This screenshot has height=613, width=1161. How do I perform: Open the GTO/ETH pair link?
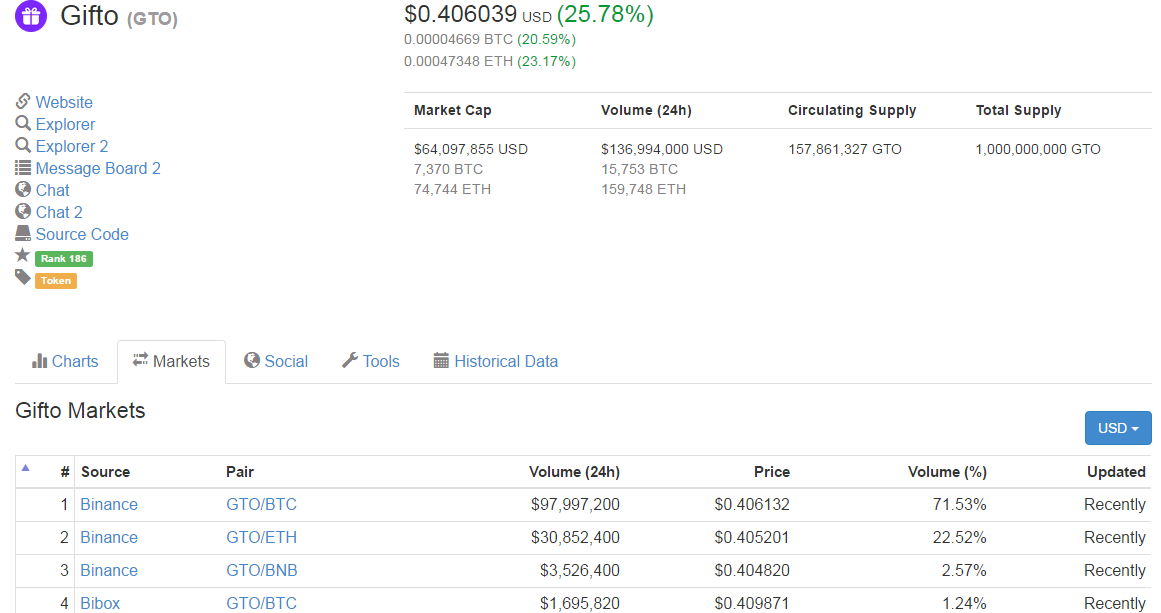pyautogui.click(x=261, y=537)
